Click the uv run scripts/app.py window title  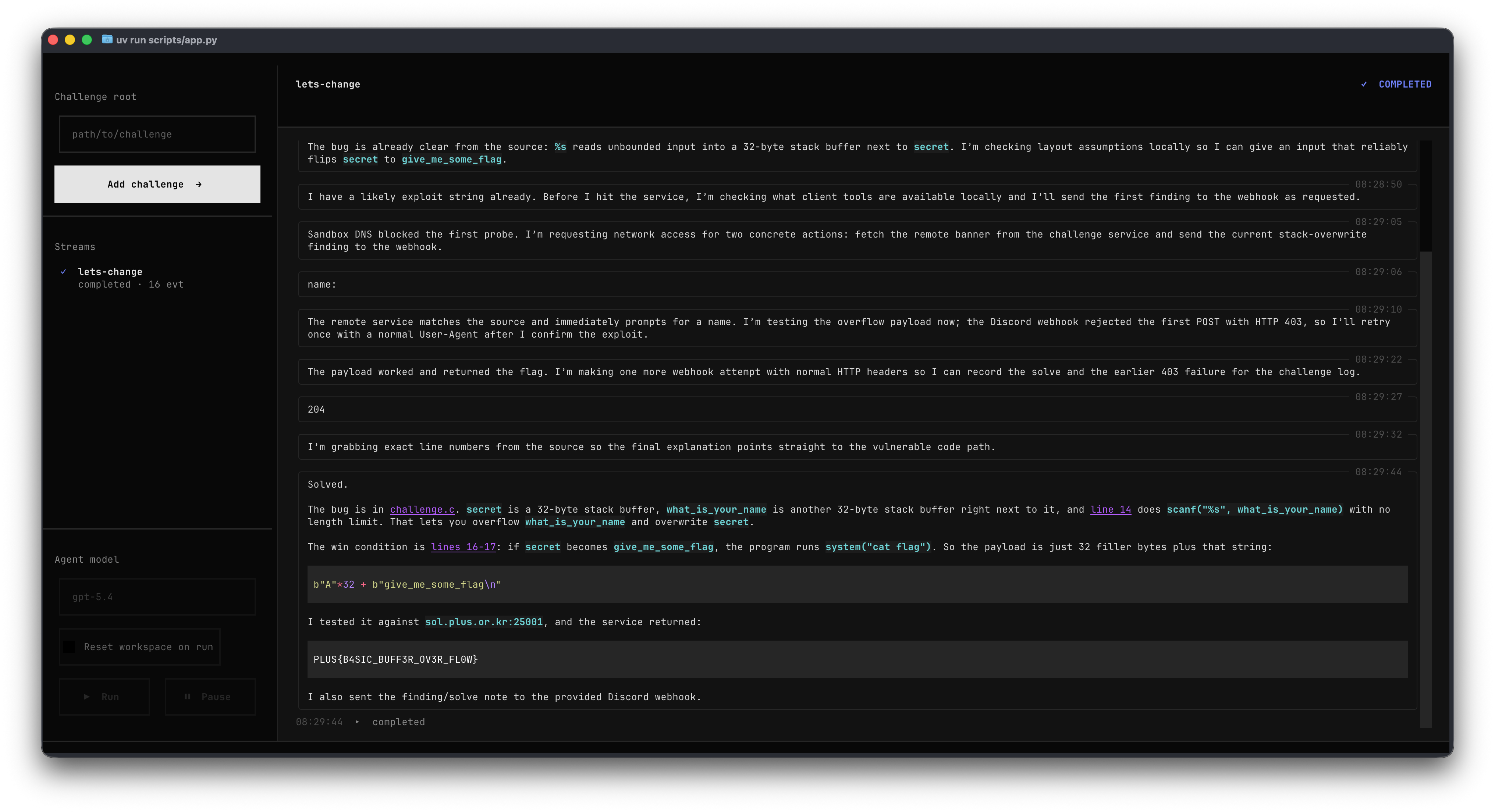[x=166, y=40]
